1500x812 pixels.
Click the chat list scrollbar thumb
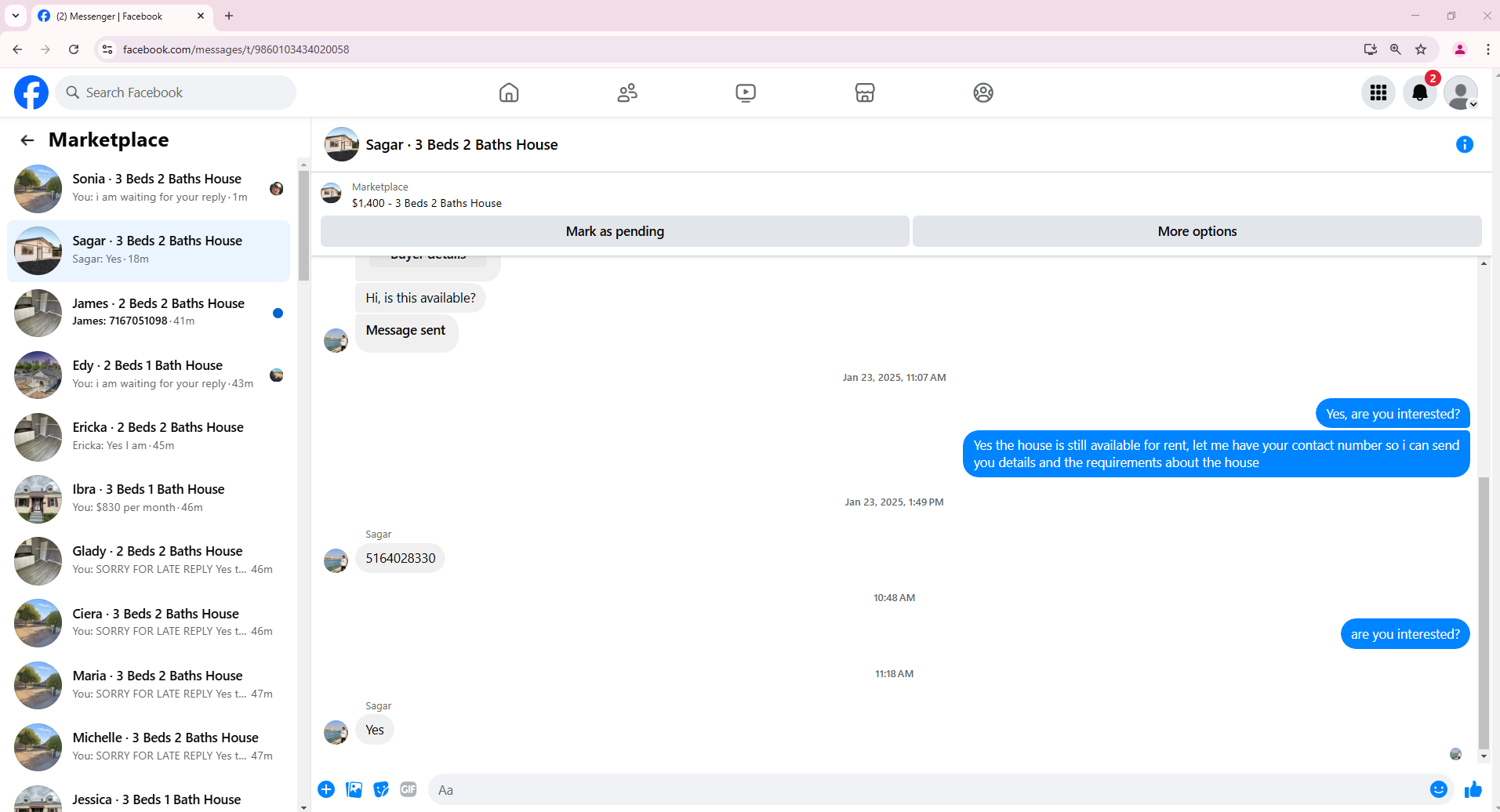click(x=303, y=225)
